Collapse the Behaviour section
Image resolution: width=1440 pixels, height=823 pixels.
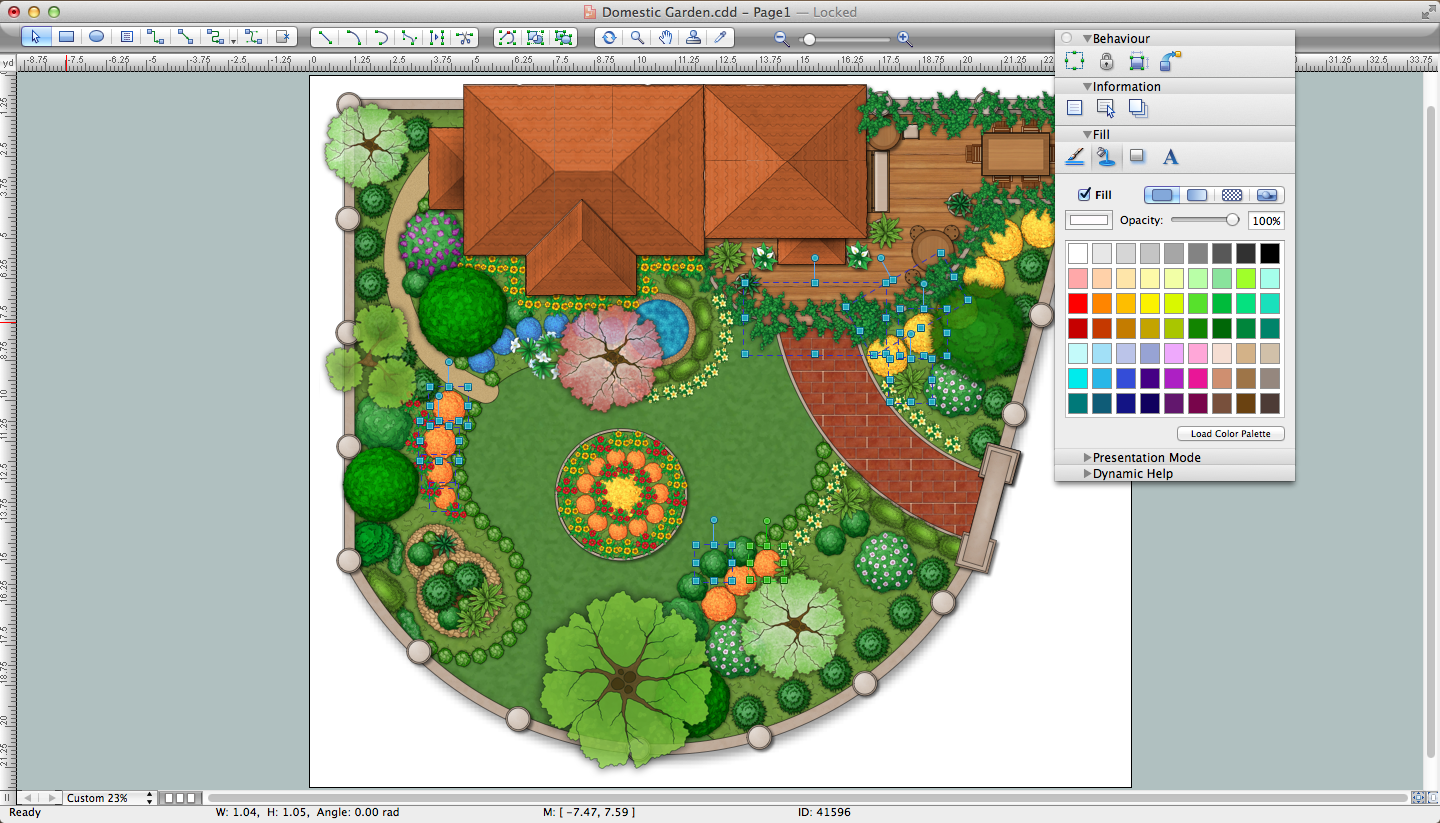(1087, 39)
